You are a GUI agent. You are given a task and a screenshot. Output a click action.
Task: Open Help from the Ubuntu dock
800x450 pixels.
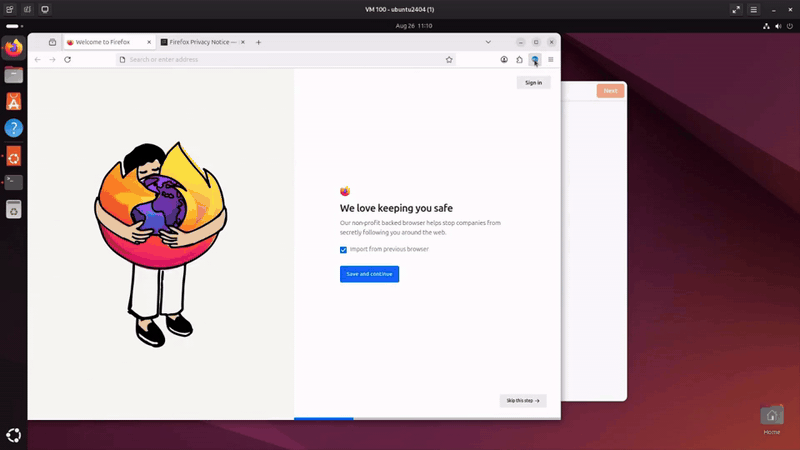click(14, 128)
